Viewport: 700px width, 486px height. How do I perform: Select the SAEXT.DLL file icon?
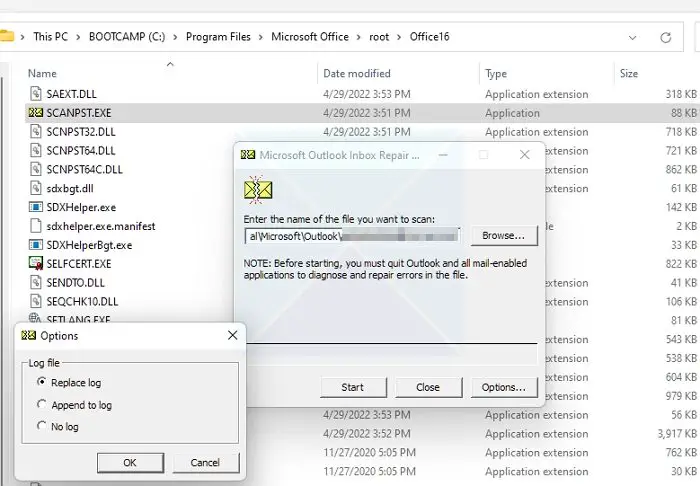pyautogui.click(x=36, y=94)
